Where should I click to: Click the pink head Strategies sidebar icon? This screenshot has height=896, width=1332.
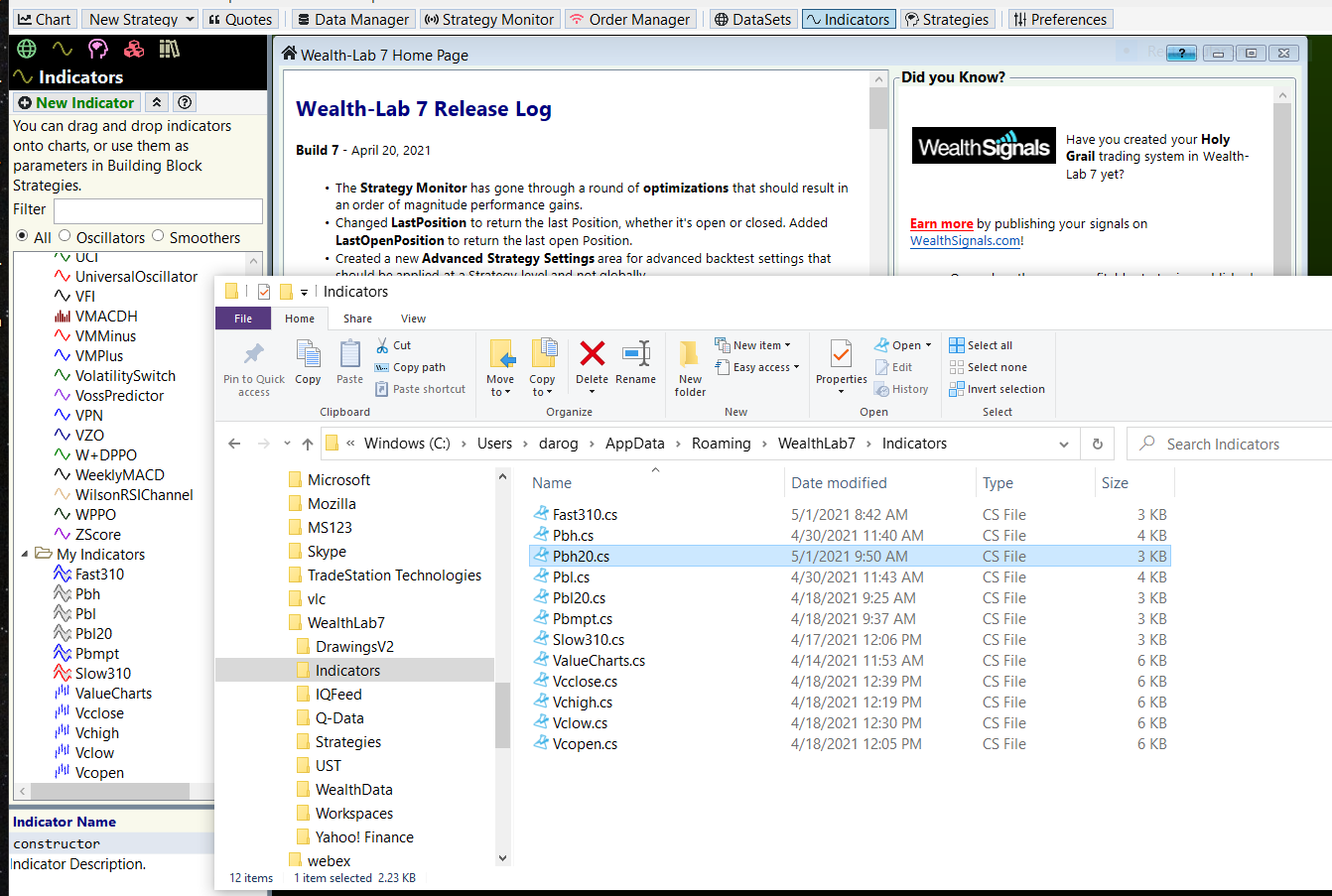pos(97,49)
